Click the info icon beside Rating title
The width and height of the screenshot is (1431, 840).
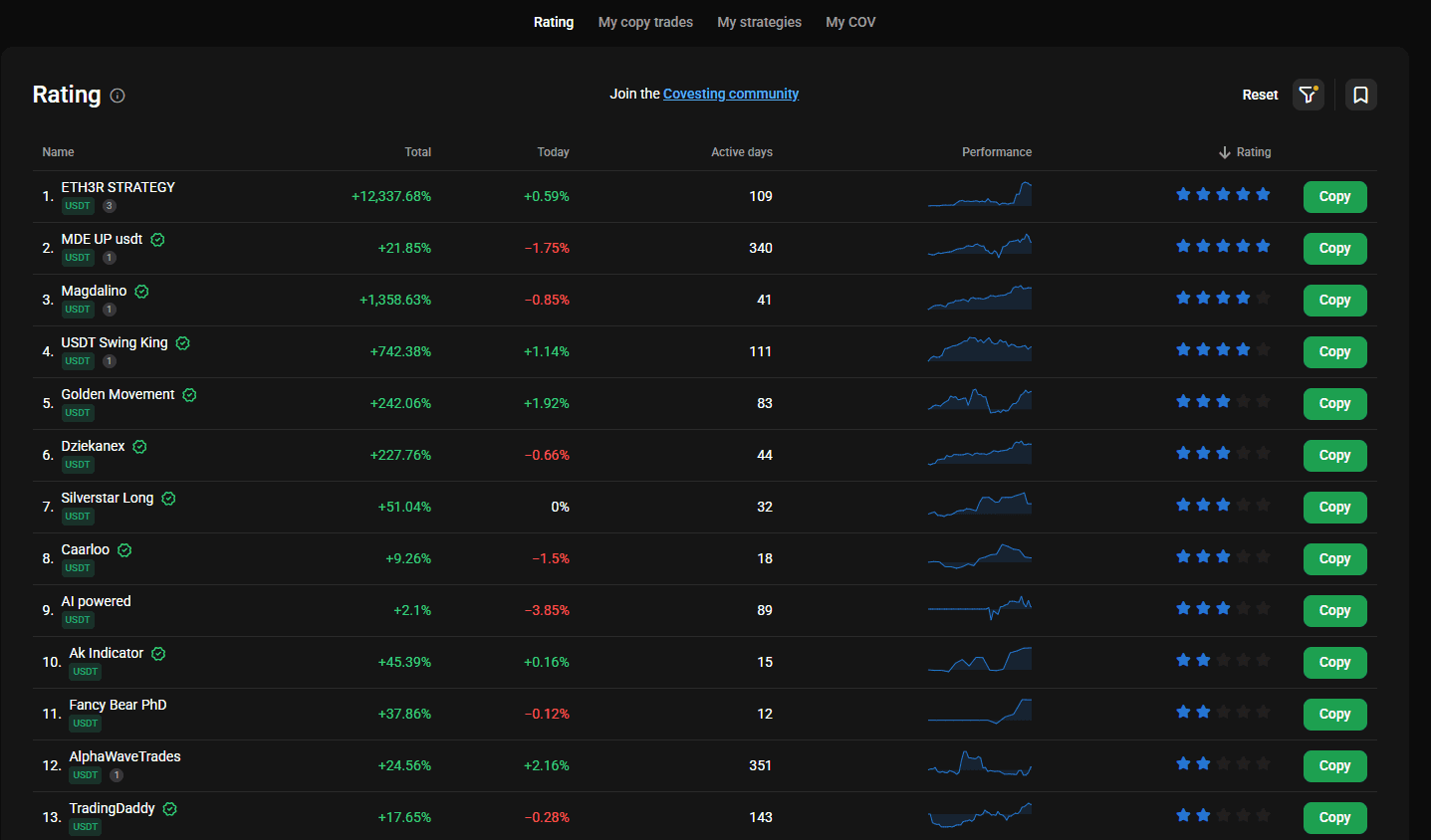(x=118, y=96)
